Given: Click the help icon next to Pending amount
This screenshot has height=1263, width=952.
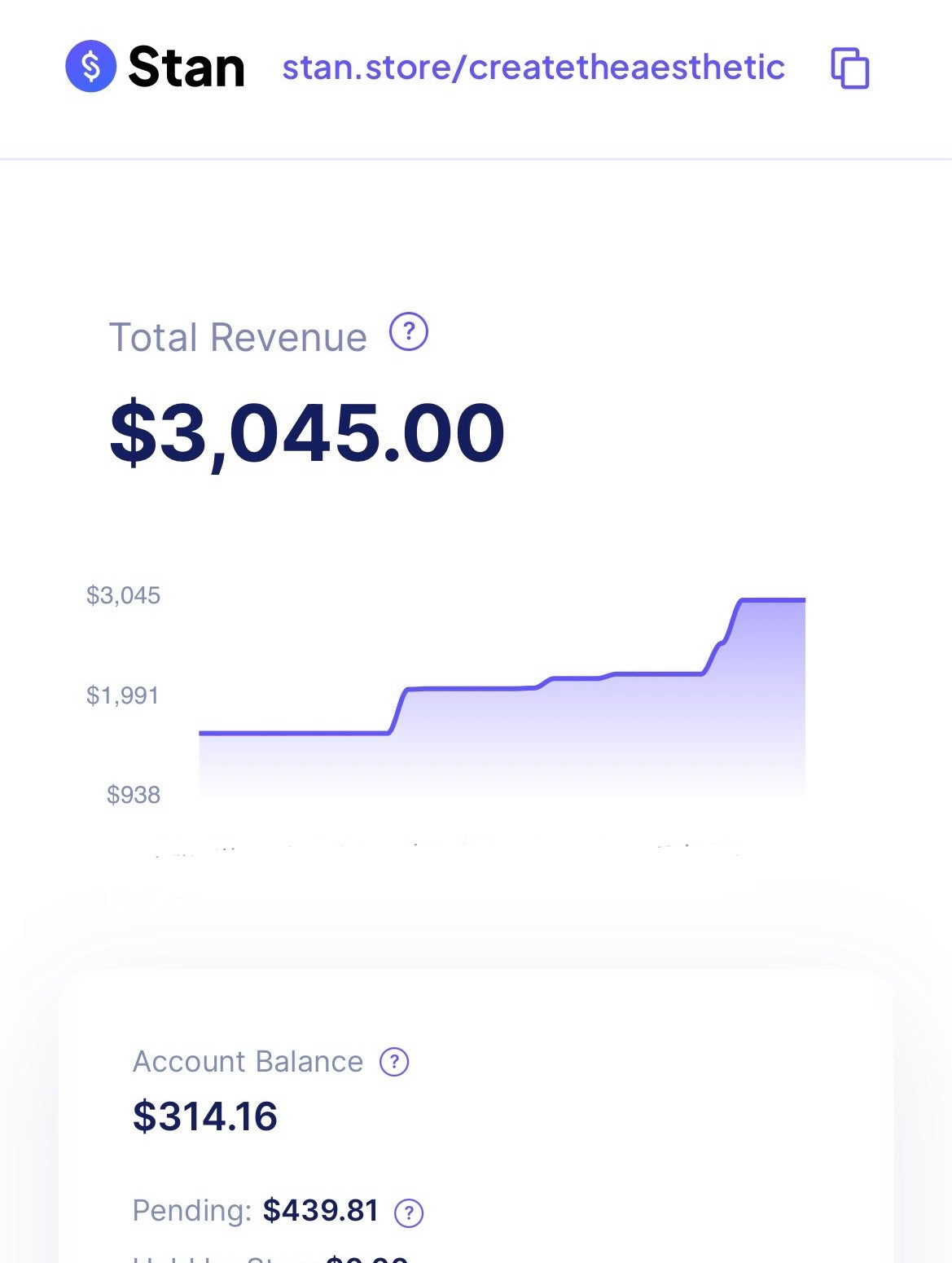Looking at the screenshot, I should pyautogui.click(x=409, y=1213).
